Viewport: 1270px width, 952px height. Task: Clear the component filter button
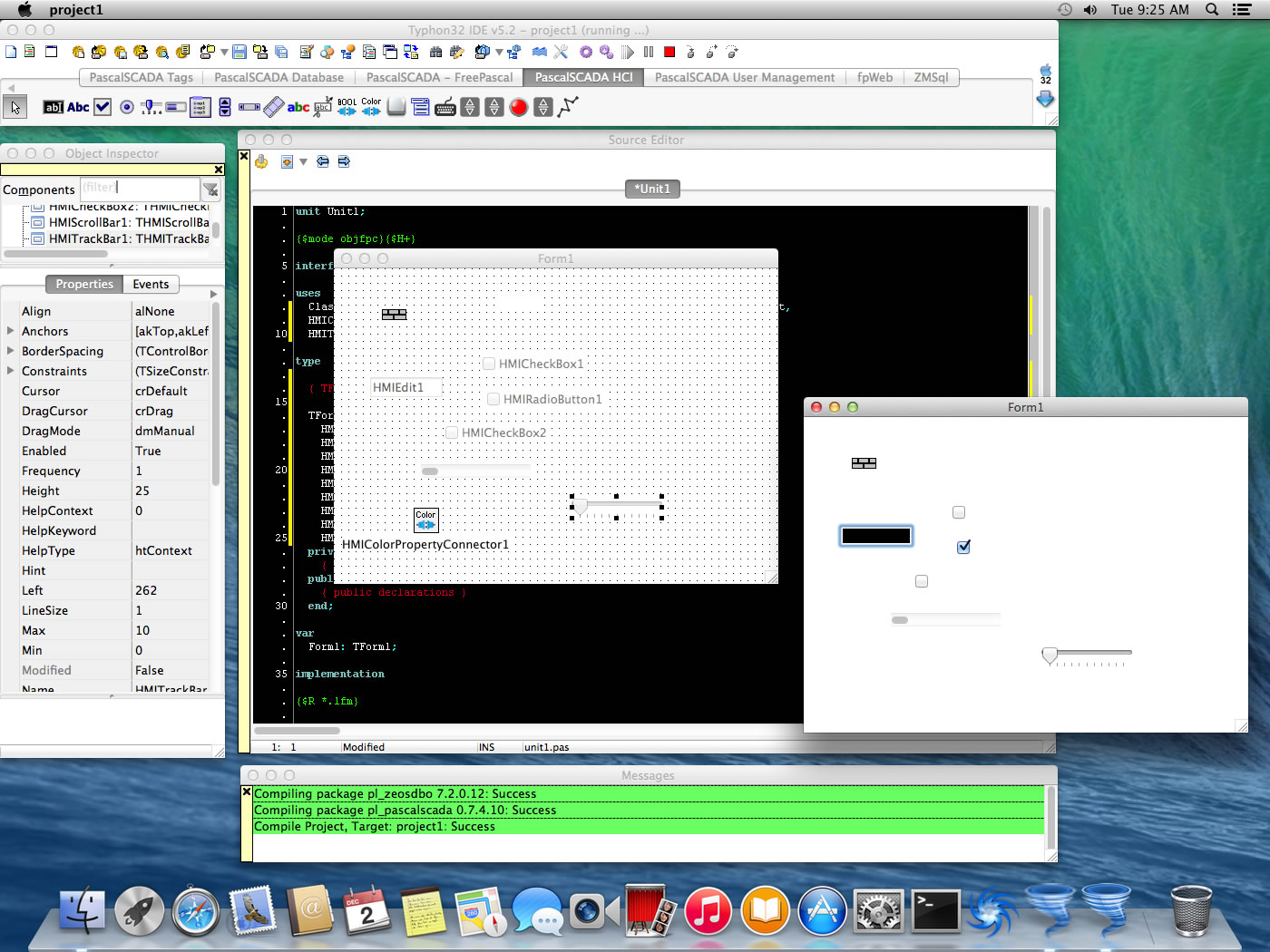pyautogui.click(x=210, y=189)
